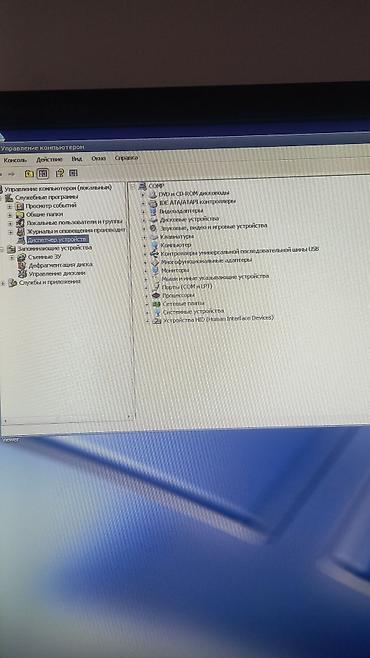
Task: Click the Help question mark toolbar icon
Action: 60,172
